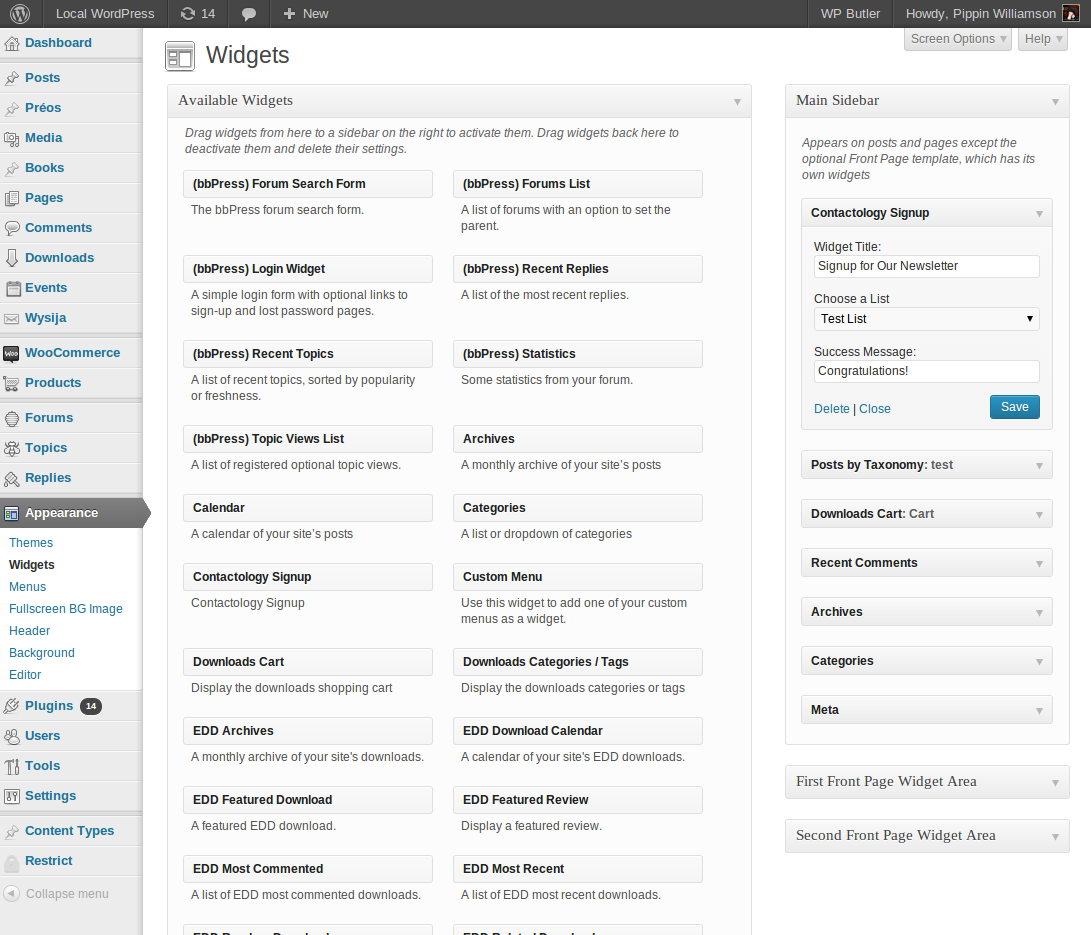Click the Plugins plug icon
The image size is (1091, 935).
[12, 706]
